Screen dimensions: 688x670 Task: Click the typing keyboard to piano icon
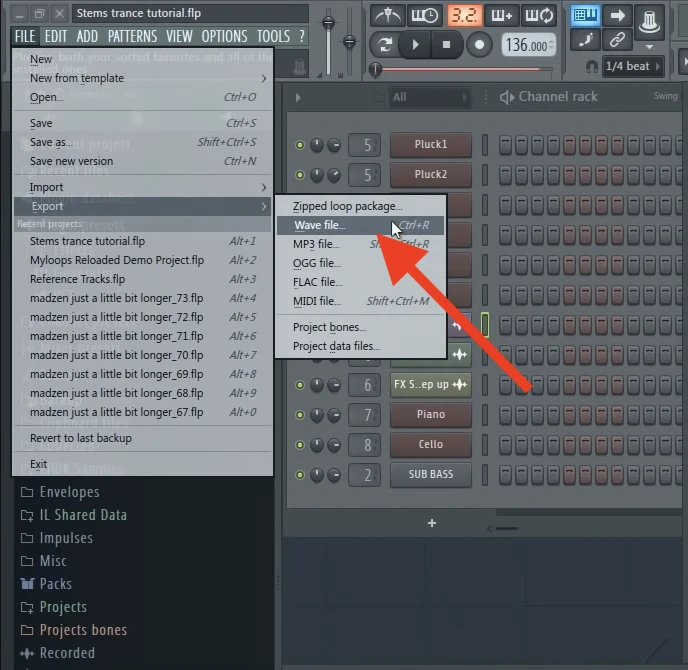[585, 15]
